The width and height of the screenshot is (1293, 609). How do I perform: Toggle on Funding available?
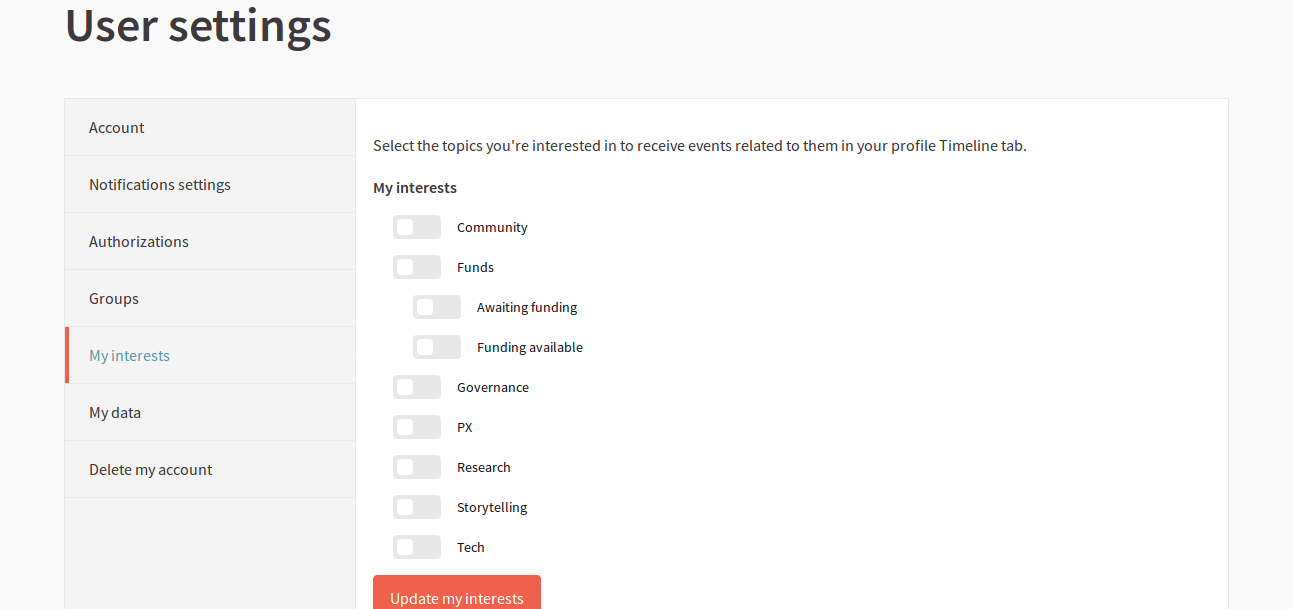click(436, 347)
